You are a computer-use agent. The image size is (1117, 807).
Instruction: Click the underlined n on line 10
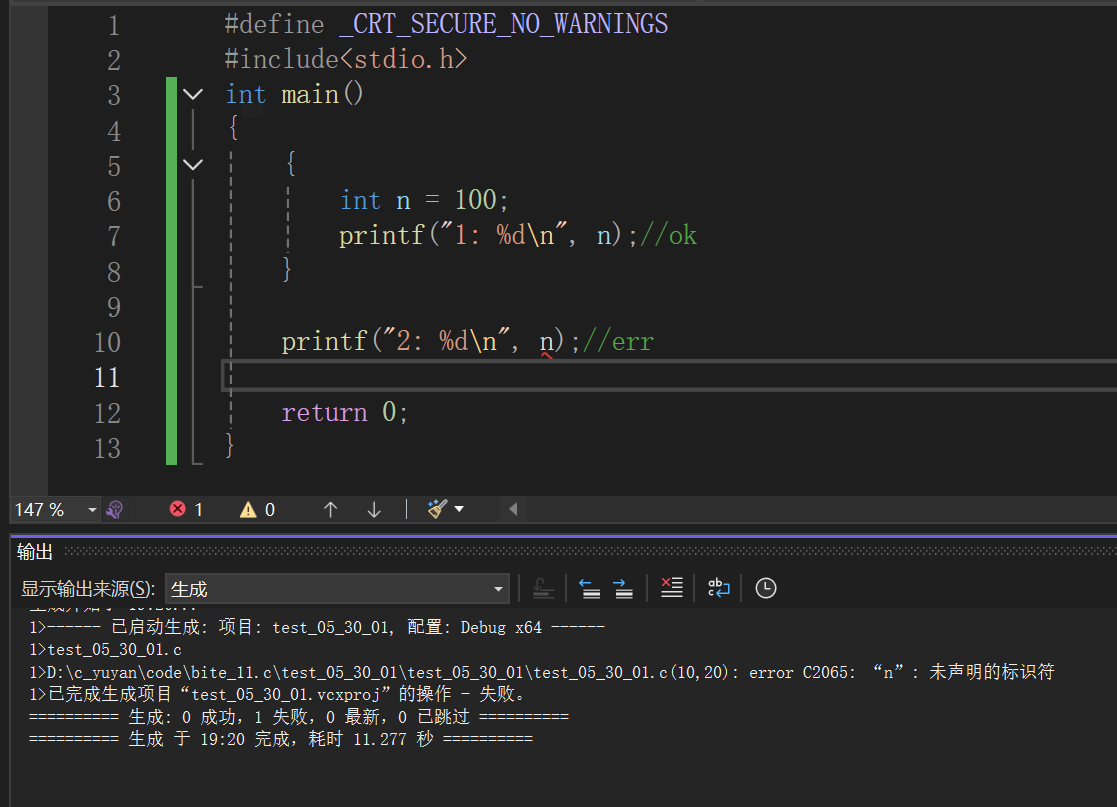[x=546, y=342]
